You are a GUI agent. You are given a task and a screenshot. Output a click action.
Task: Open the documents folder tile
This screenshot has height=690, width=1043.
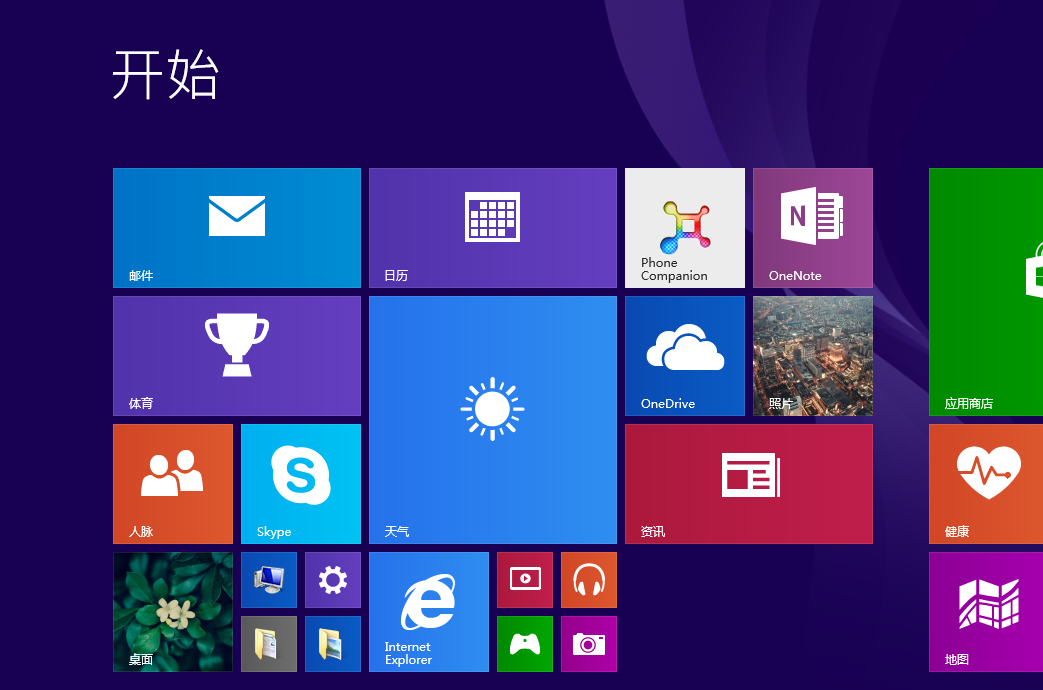269,644
